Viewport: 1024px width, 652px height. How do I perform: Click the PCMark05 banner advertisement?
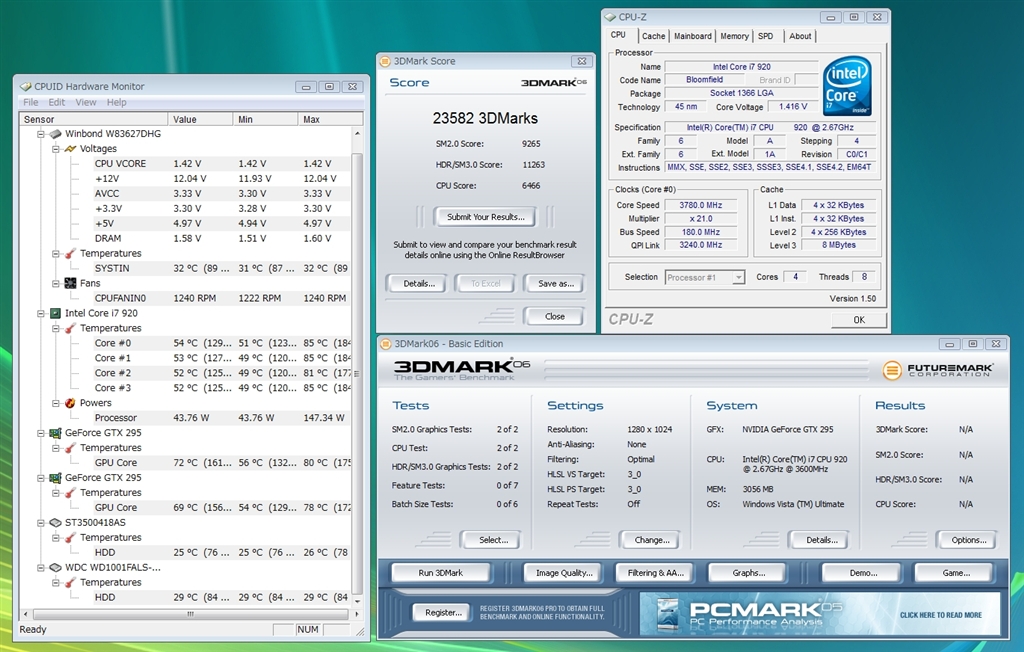point(820,614)
